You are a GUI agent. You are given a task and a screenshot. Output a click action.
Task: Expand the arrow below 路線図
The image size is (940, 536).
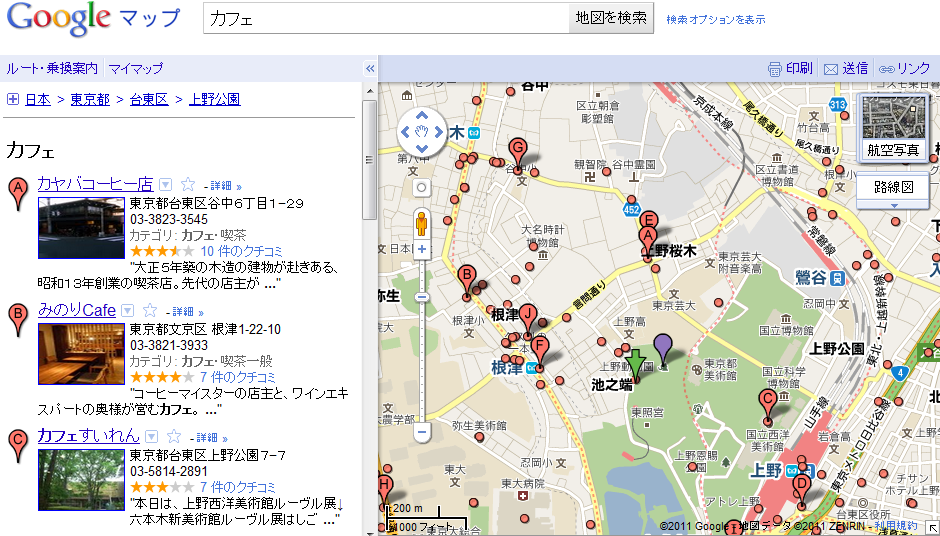tap(894, 205)
